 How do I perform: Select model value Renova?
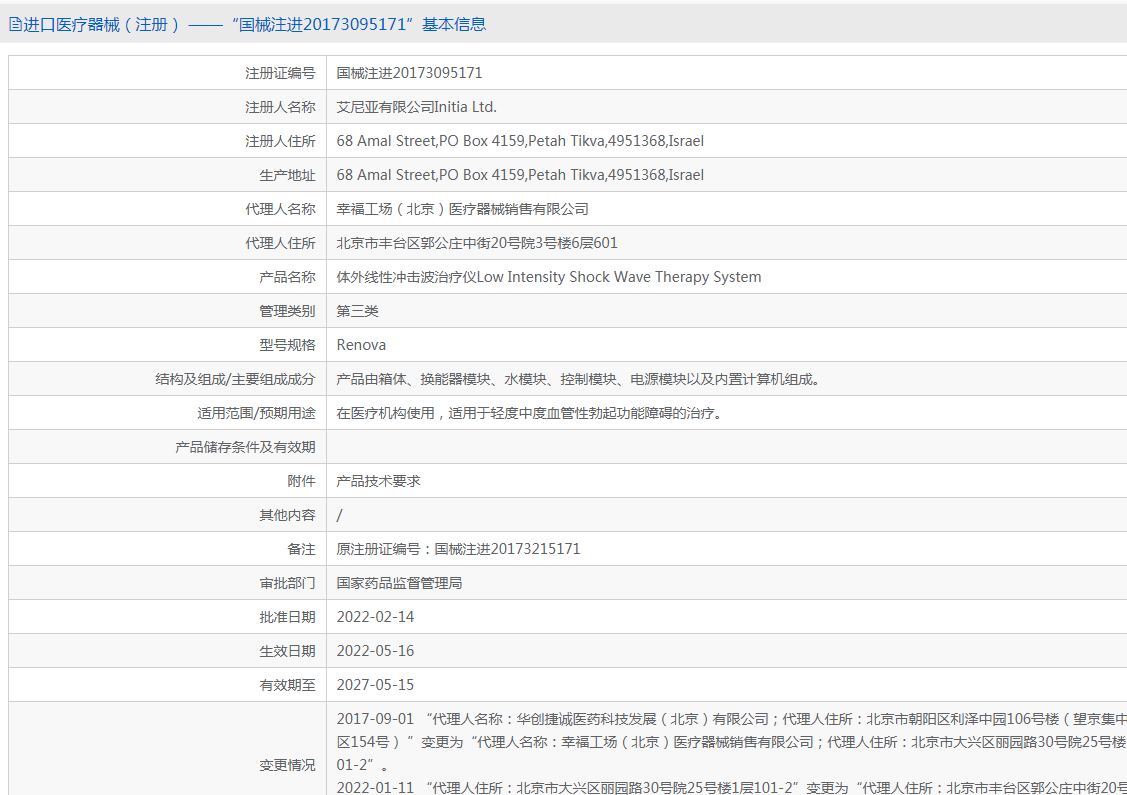(x=361, y=345)
